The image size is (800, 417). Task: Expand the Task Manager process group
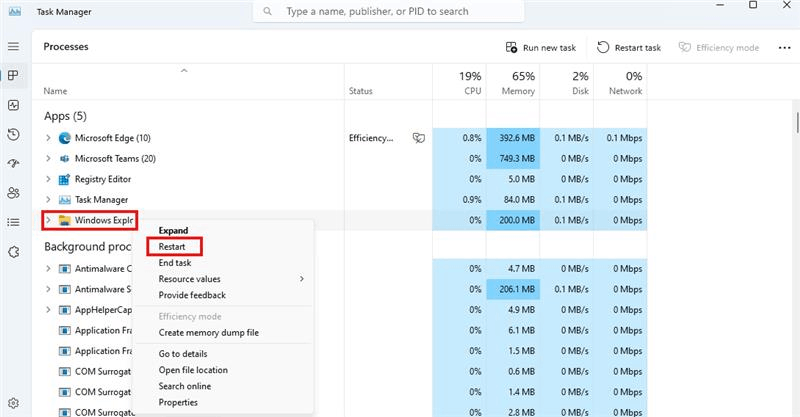(48, 200)
